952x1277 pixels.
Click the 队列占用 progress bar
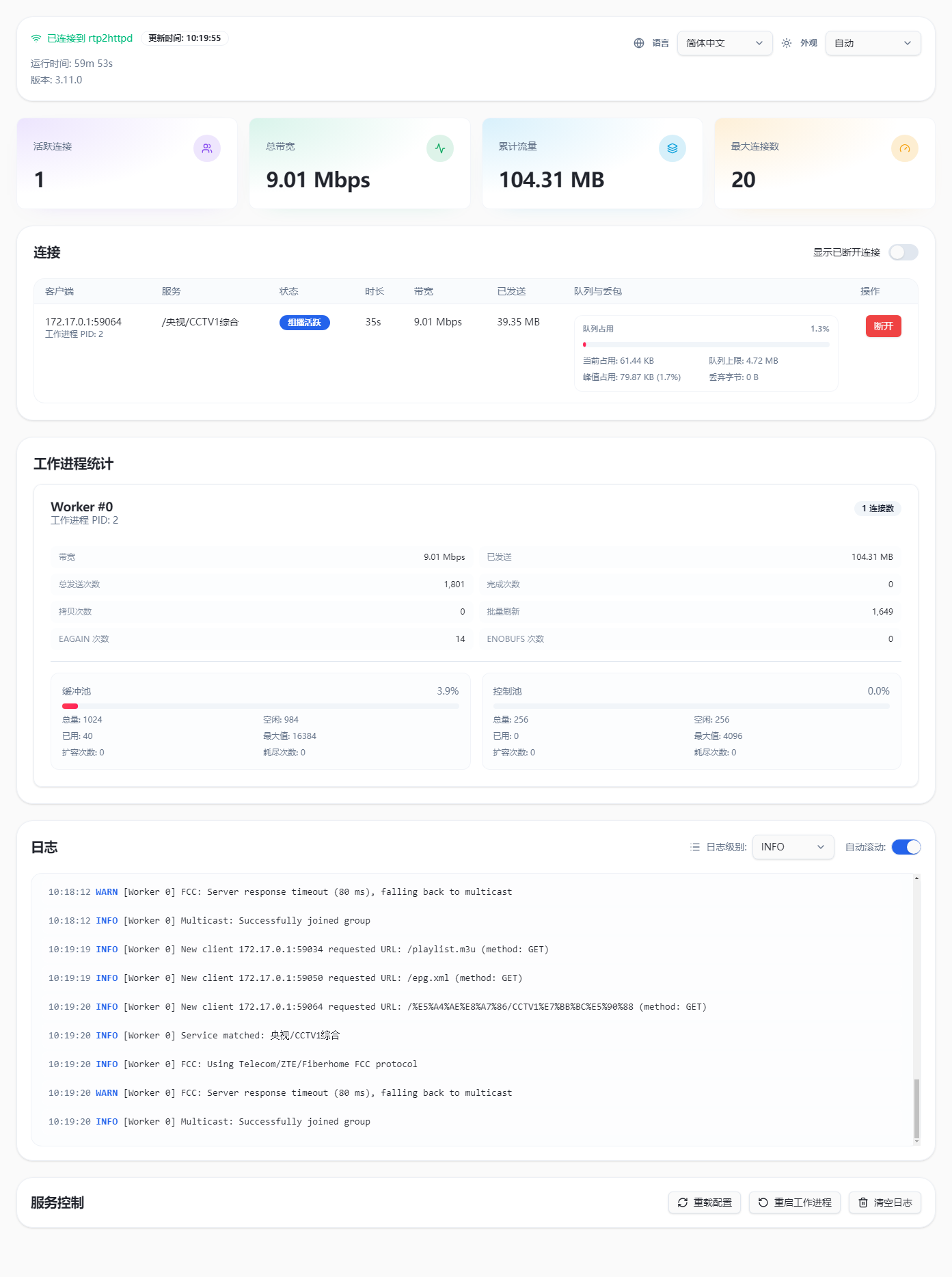point(706,345)
